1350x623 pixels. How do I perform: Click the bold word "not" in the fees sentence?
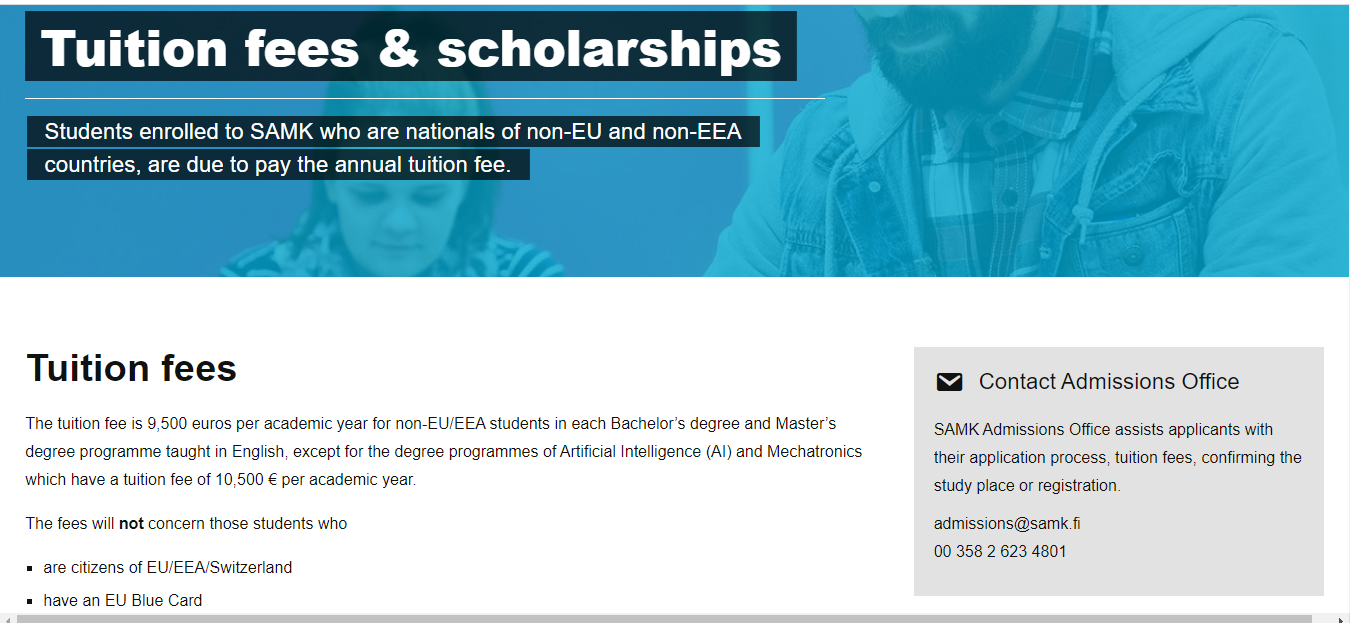click(x=131, y=523)
